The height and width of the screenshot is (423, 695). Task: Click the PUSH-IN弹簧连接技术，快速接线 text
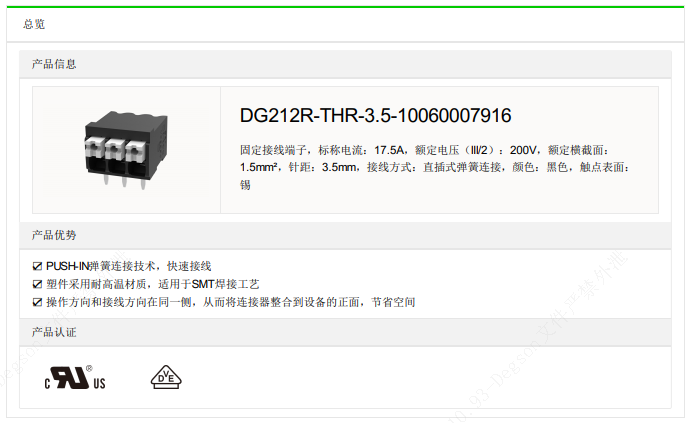click(129, 266)
